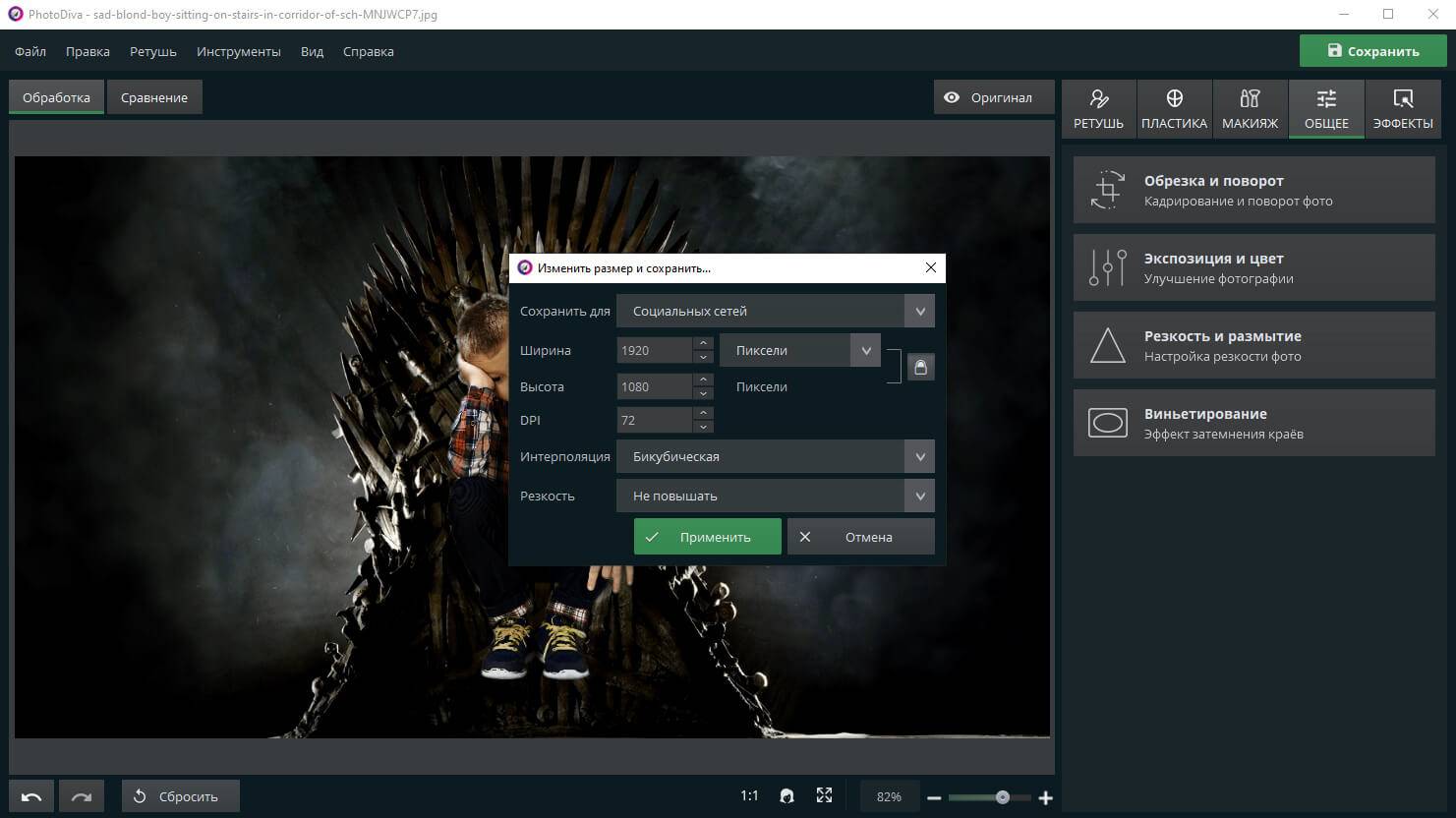1456x818 pixels.
Task: Open the Ретушь tool panel icon
Action: coord(1098,99)
